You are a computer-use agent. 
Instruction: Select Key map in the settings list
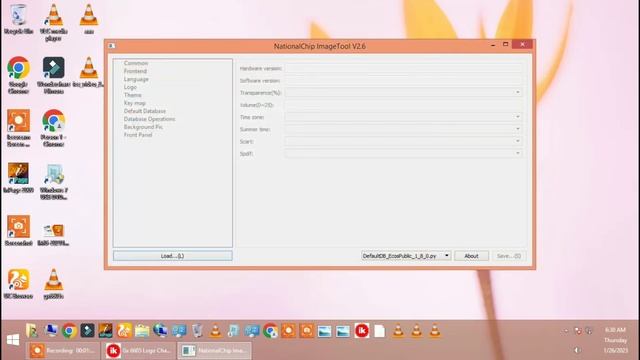pyautogui.click(x=135, y=103)
